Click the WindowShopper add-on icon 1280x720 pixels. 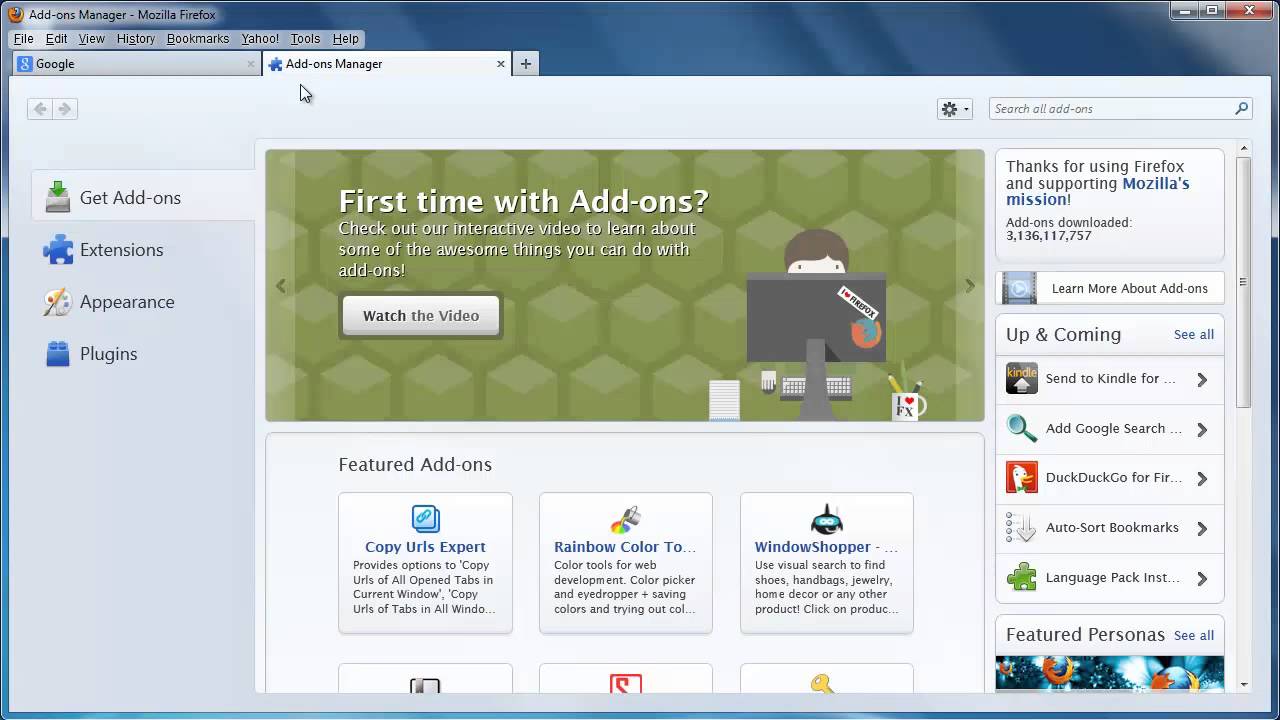[826, 519]
